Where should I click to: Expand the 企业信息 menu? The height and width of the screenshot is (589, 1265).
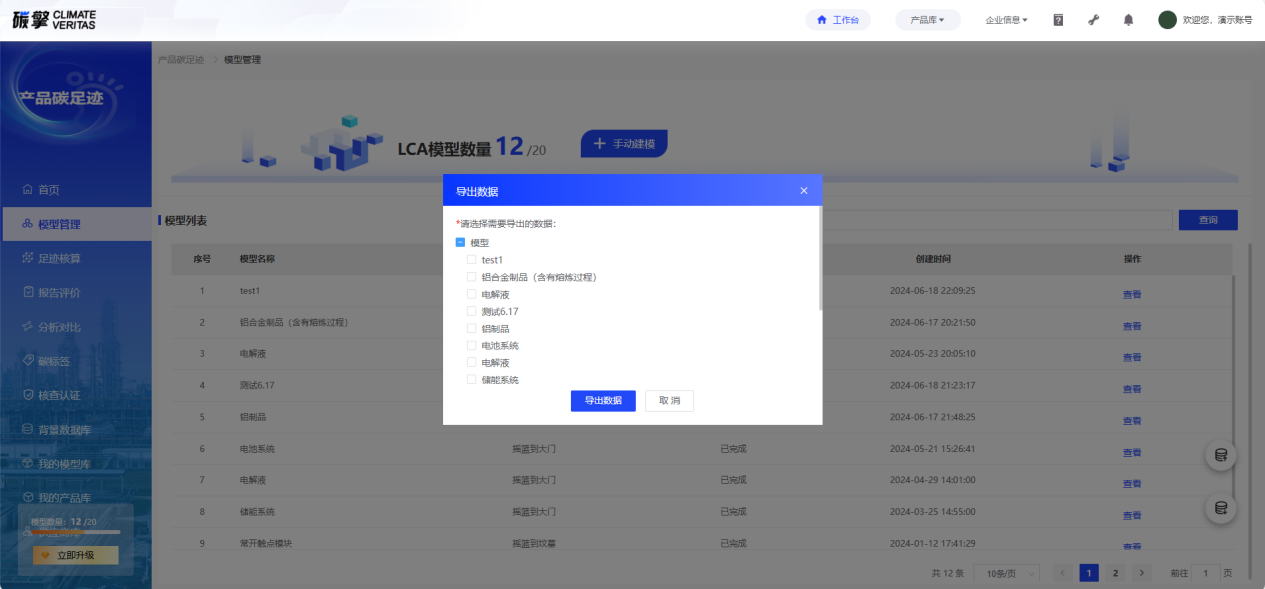(x=1006, y=20)
